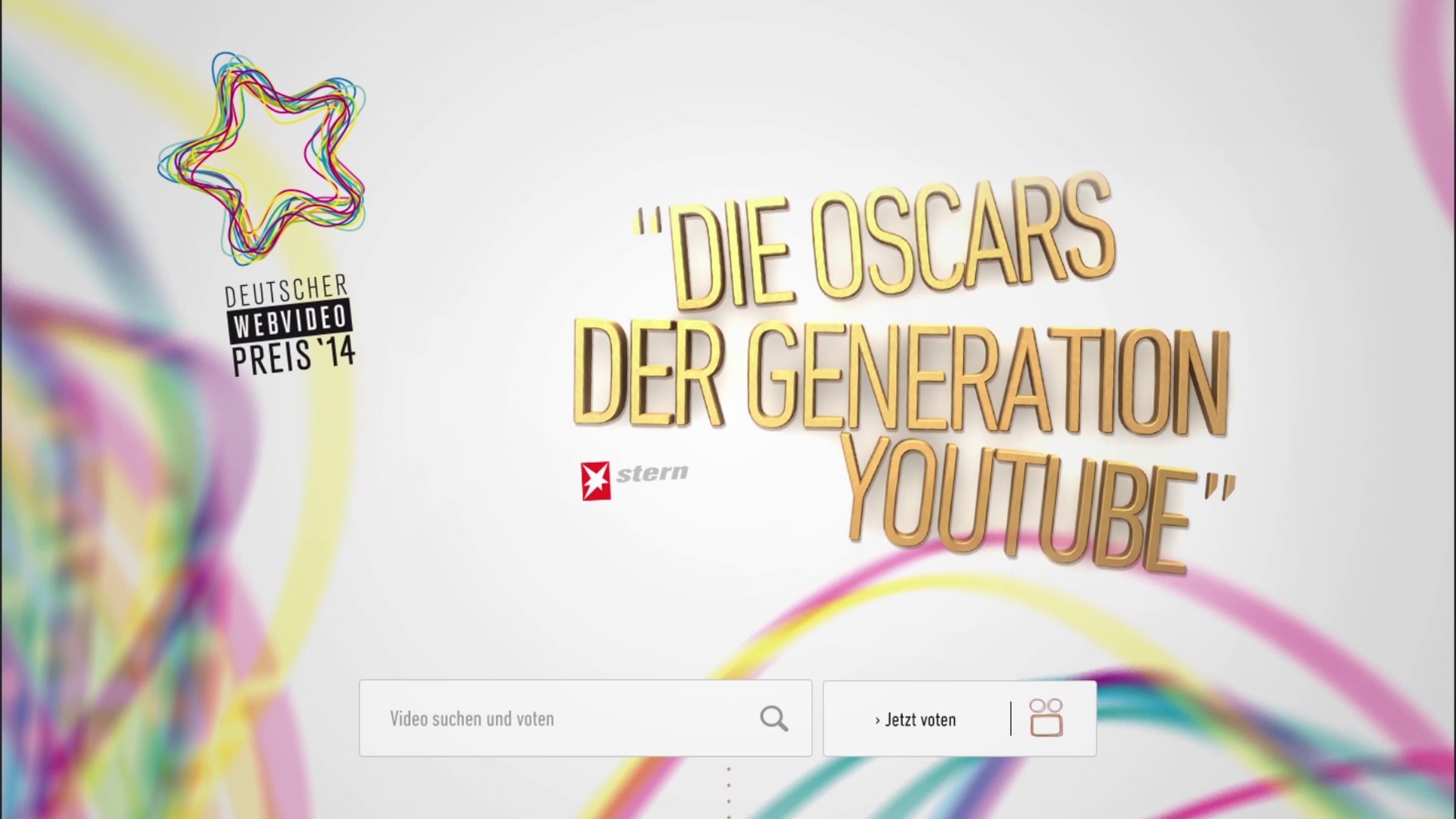This screenshot has width=1456, height=819.
Task: Click the black WEBVIDEO label
Action: click(x=289, y=320)
